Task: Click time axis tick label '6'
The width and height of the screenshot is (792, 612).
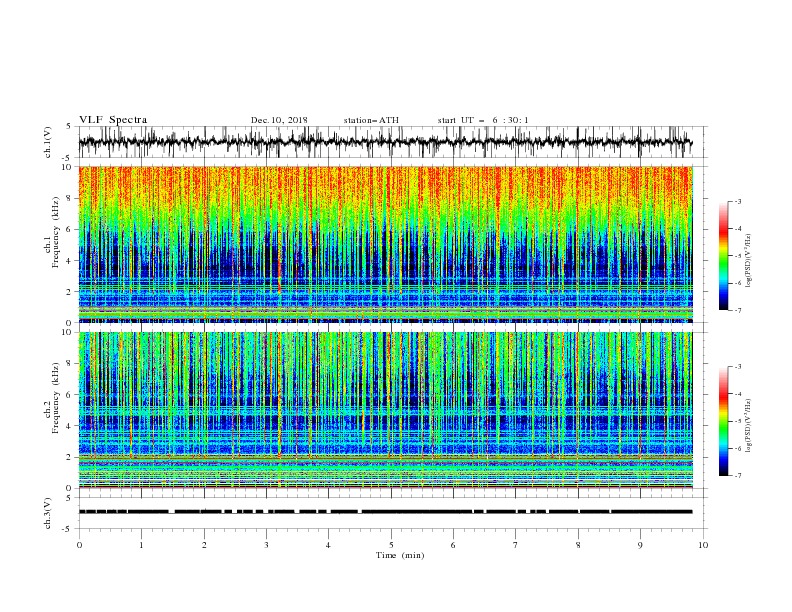Action: tap(454, 545)
